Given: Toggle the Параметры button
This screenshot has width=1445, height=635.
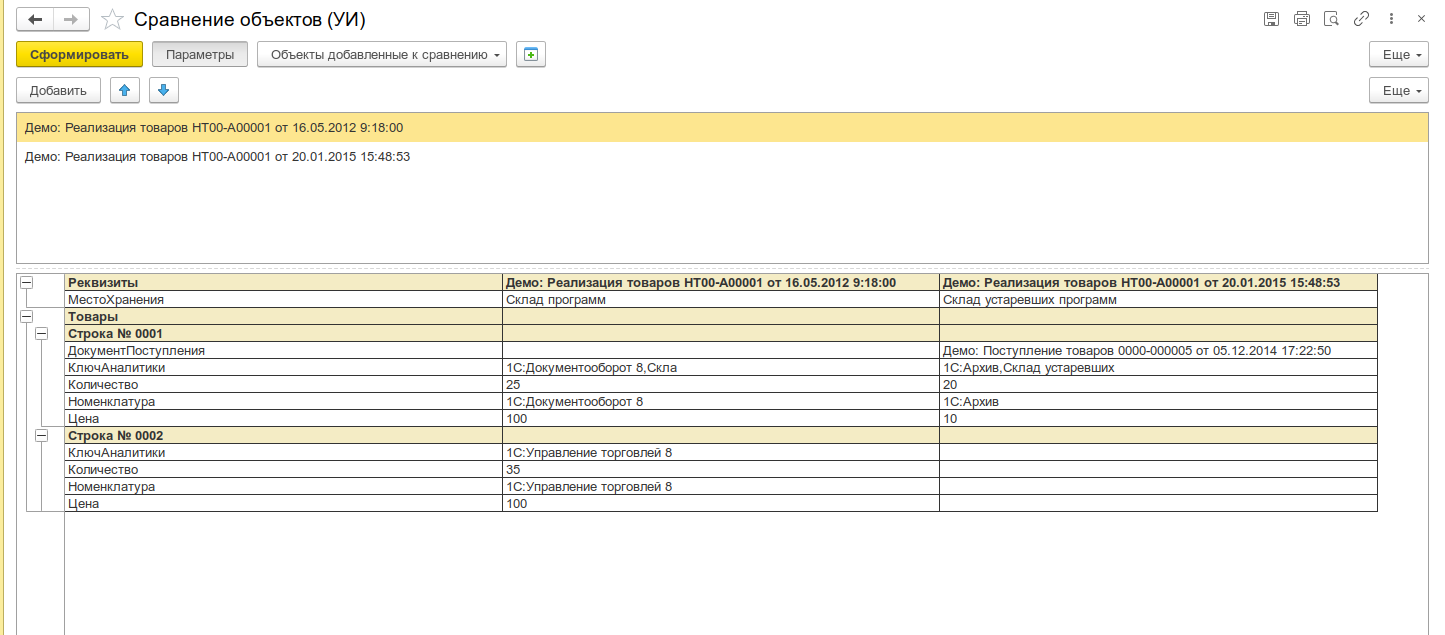Looking at the screenshot, I should click(x=200, y=54).
